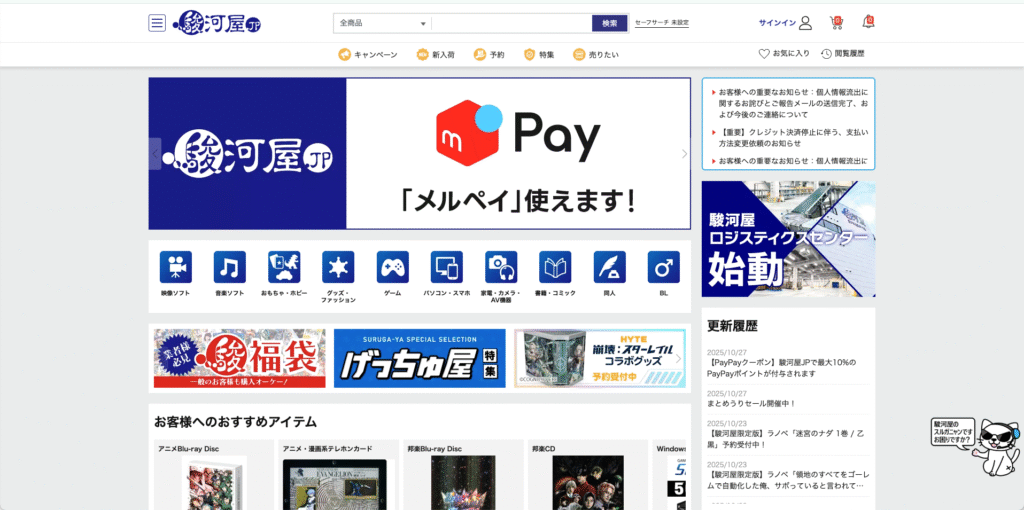Open the shopping cart icon
Viewport: 1024px width, 510px height.
point(836,23)
